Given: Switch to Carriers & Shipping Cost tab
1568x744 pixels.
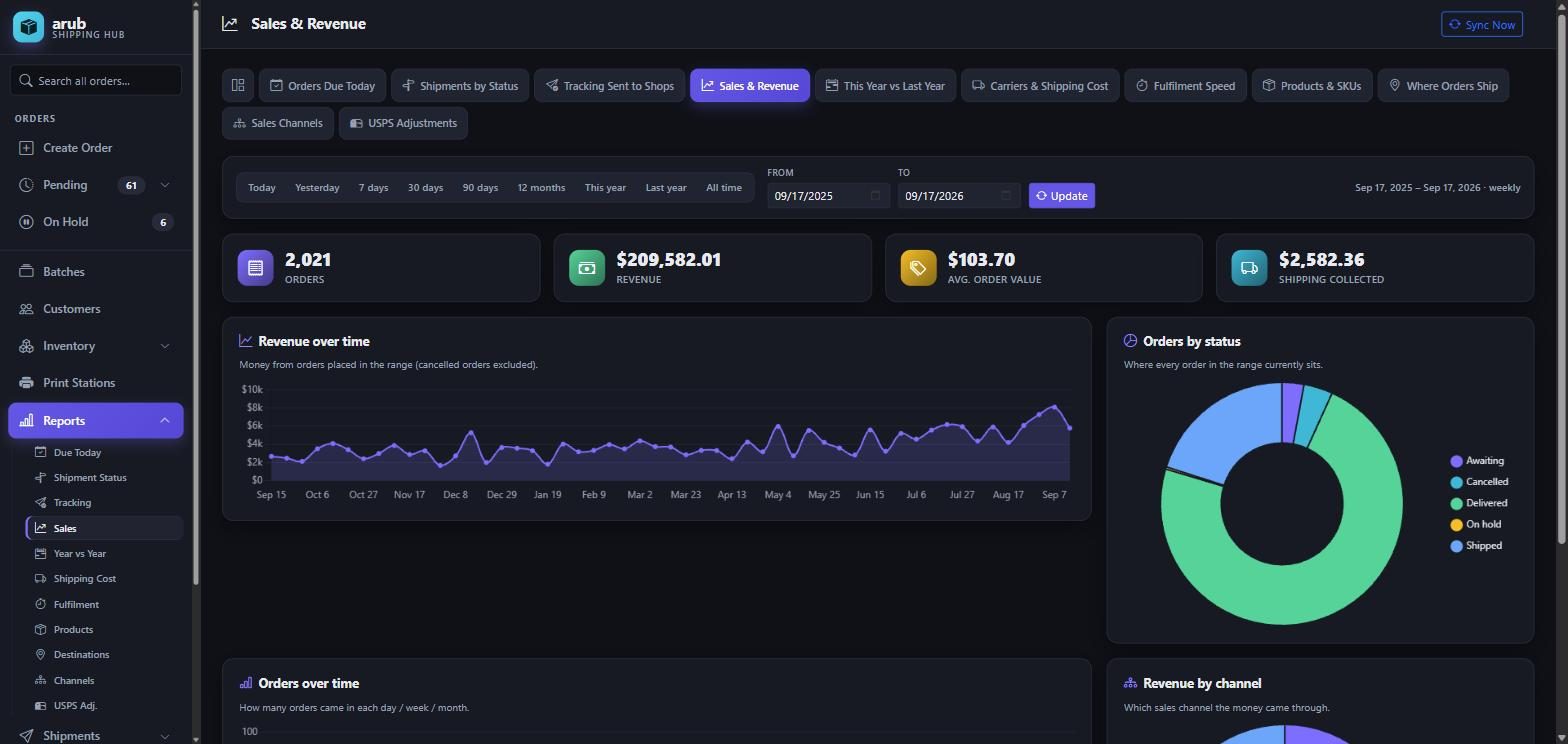Looking at the screenshot, I should pos(1040,85).
